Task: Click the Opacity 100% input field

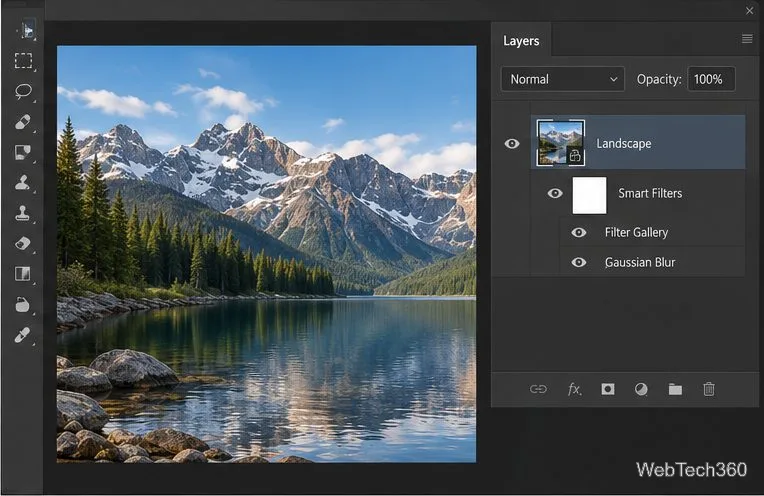Action: [x=711, y=79]
